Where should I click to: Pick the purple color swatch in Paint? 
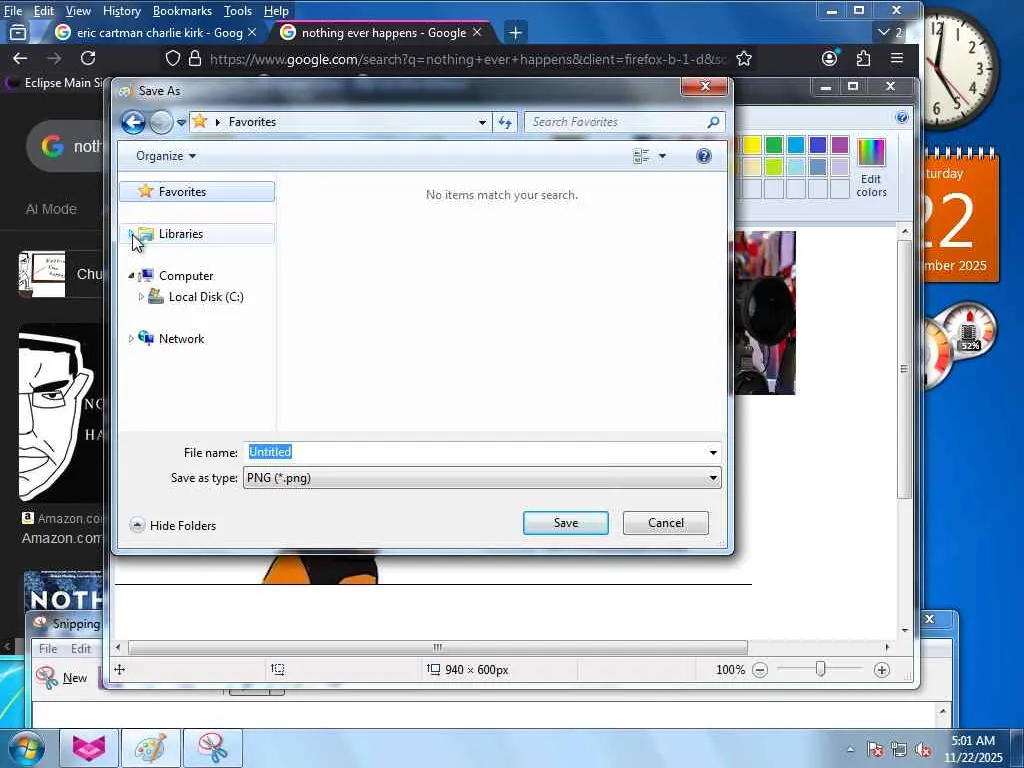(x=839, y=144)
